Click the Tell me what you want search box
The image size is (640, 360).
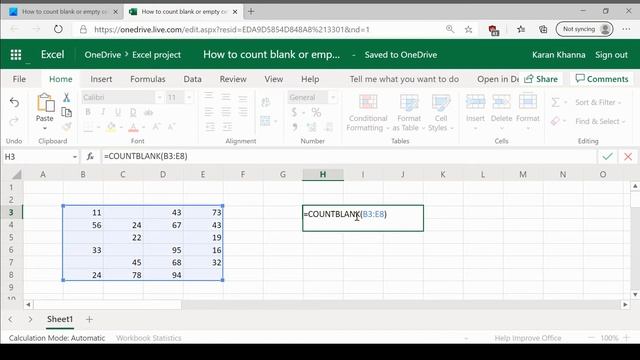point(404,79)
